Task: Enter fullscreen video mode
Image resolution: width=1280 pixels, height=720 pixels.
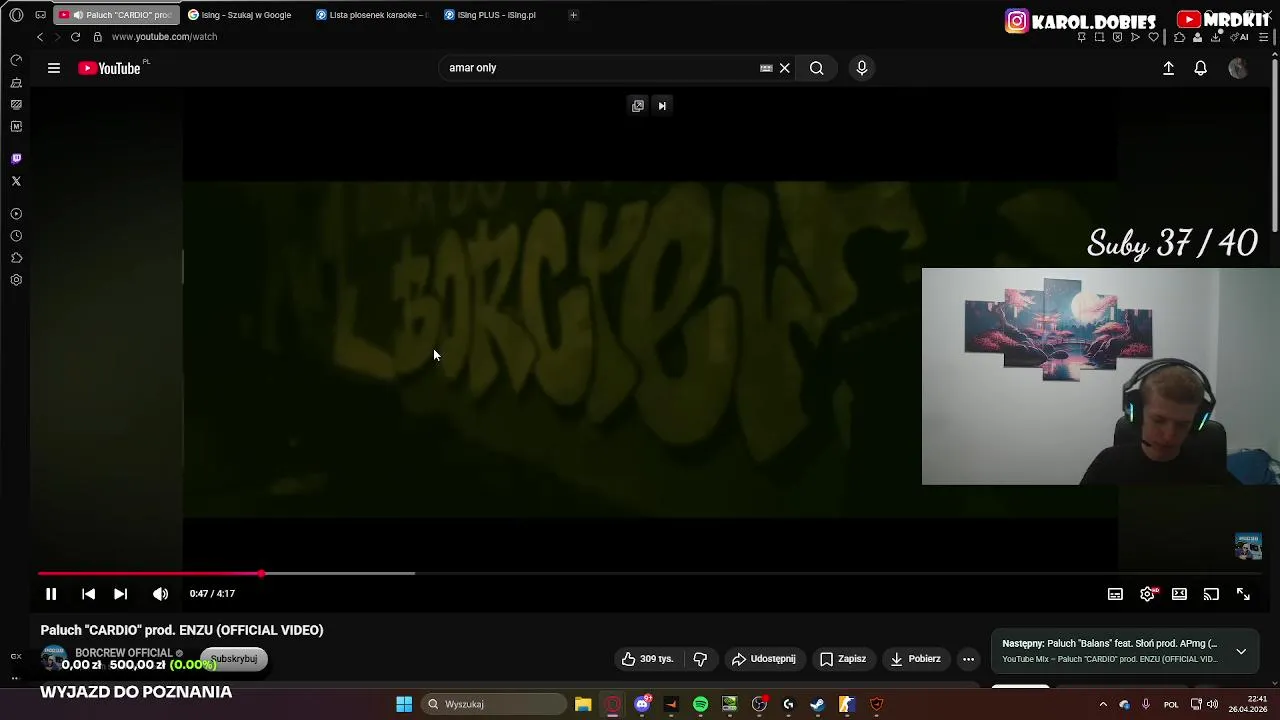Action: (x=1243, y=594)
